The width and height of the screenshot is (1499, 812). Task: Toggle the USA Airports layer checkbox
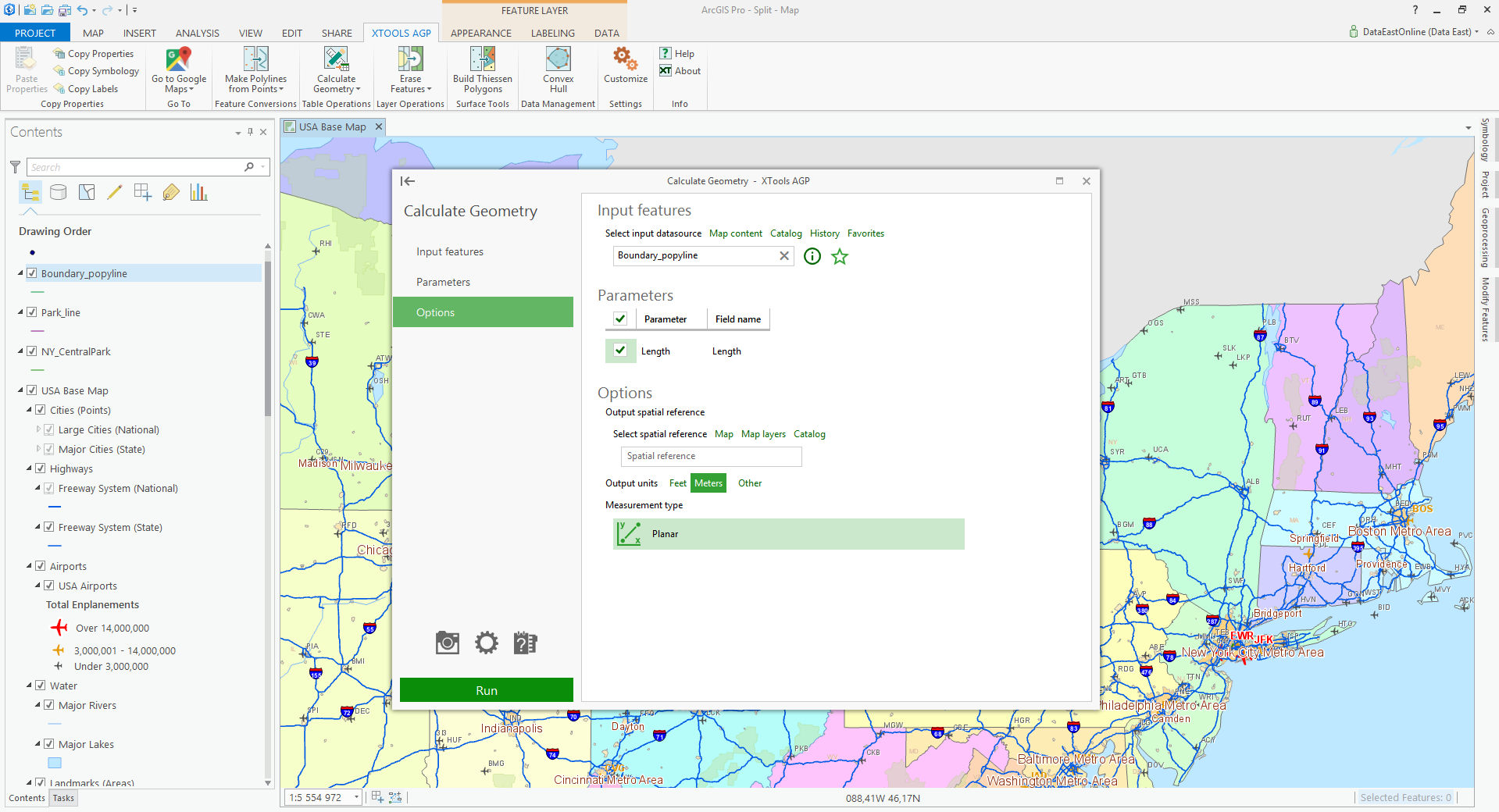tap(49, 586)
